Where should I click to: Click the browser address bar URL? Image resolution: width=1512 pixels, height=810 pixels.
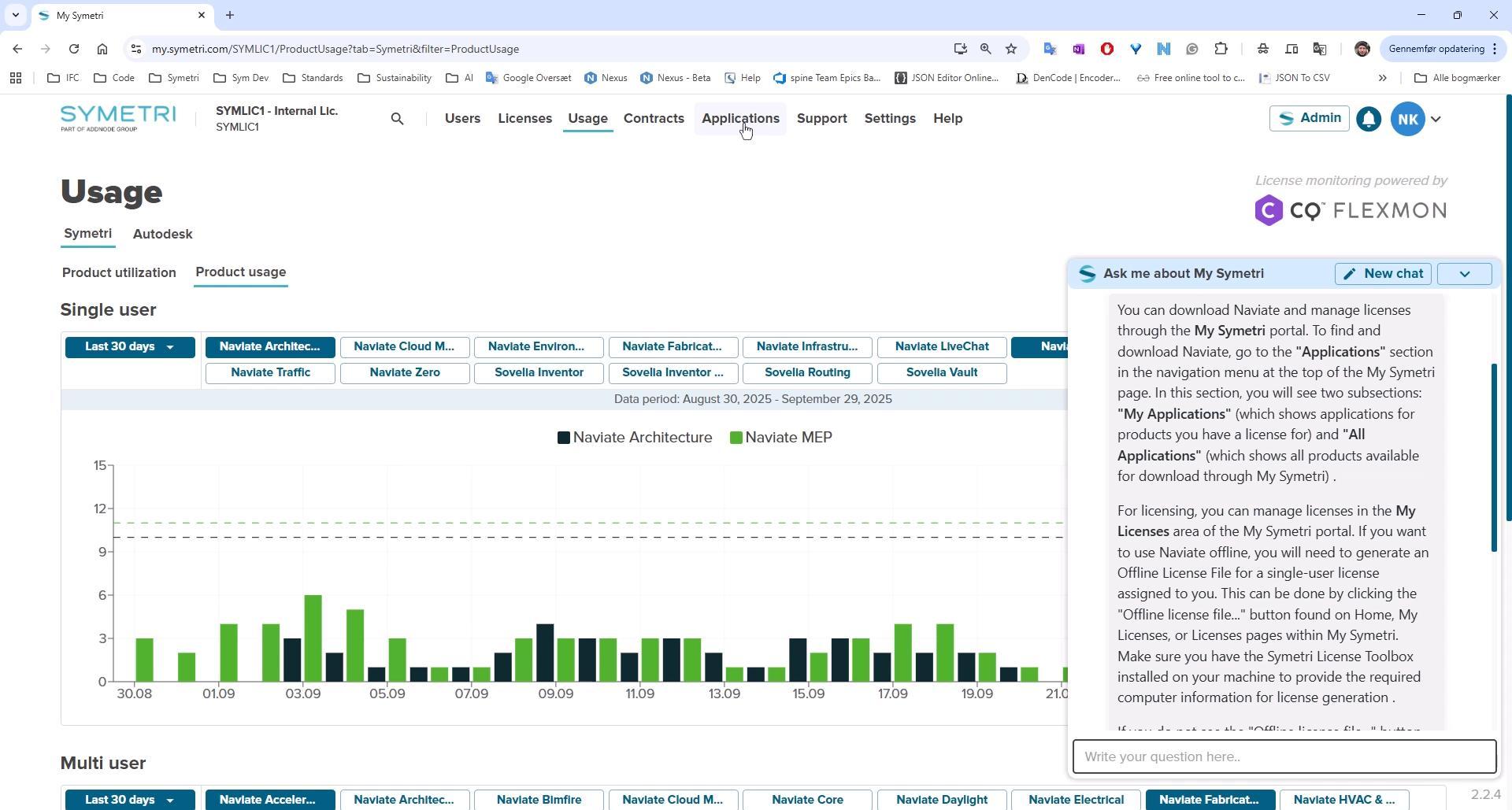pyautogui.click(x=335, y=49)
